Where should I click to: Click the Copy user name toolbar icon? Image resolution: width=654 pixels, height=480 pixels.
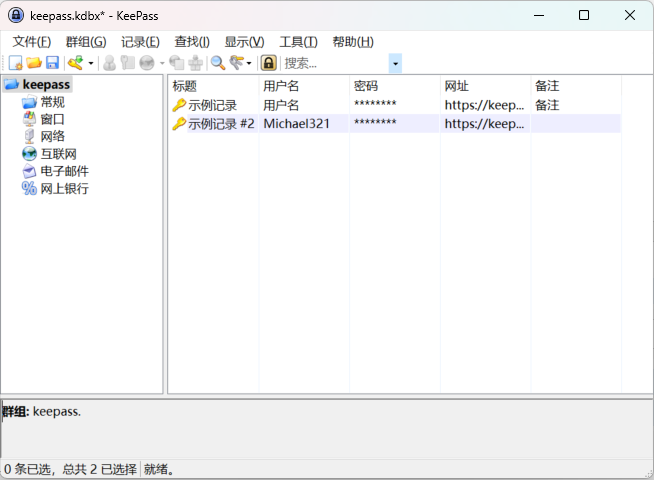click(x=110, y=63)
